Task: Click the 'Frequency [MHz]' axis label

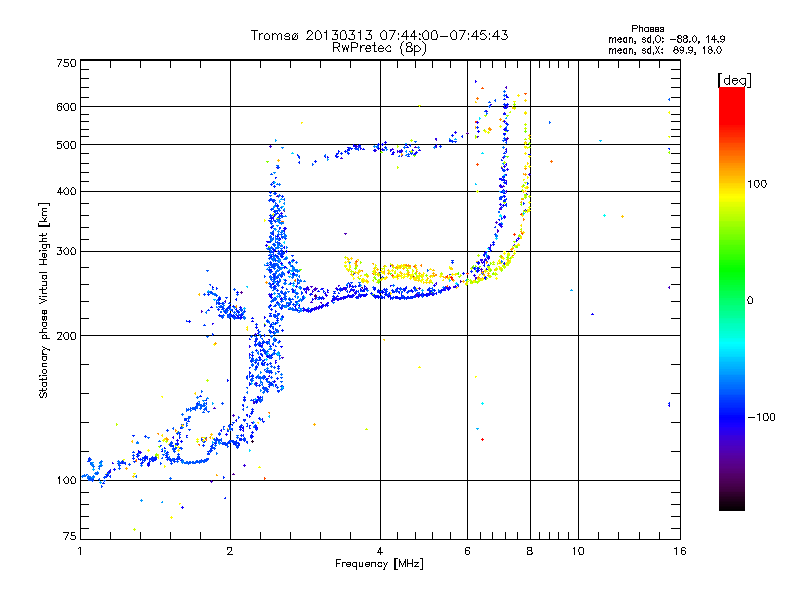Action: (379, 564)
